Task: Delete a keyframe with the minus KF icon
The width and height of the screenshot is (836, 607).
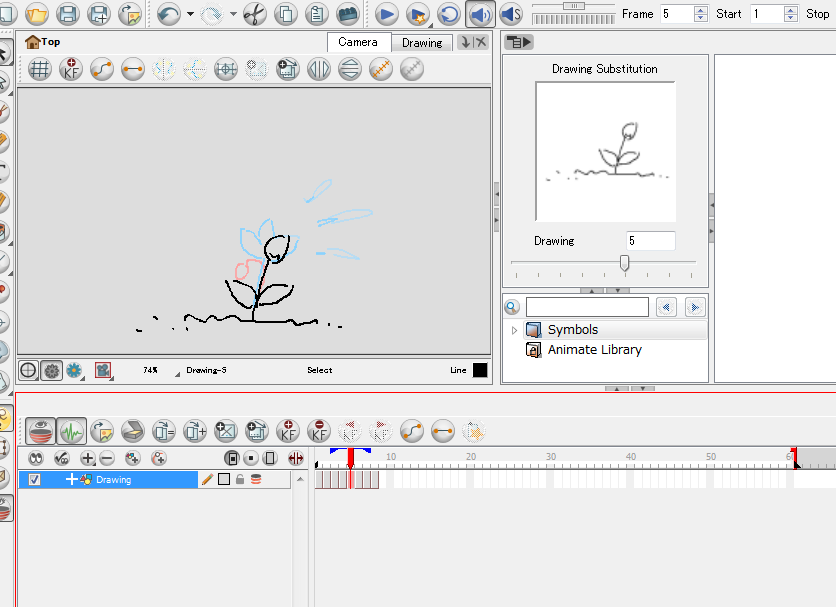Action: pyautogui.click(x=319, y=432)
